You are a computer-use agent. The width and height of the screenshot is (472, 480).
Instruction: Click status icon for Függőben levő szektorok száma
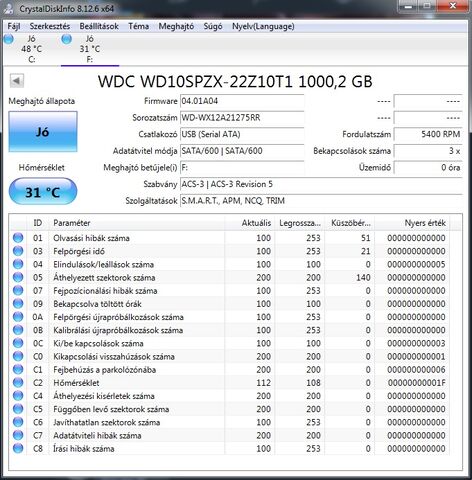[18, 409]
